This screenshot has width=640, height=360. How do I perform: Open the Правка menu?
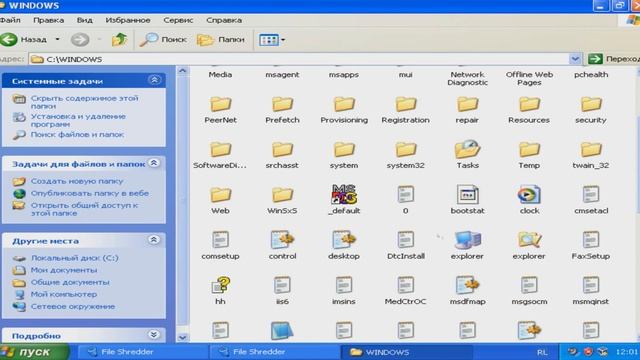49,20
